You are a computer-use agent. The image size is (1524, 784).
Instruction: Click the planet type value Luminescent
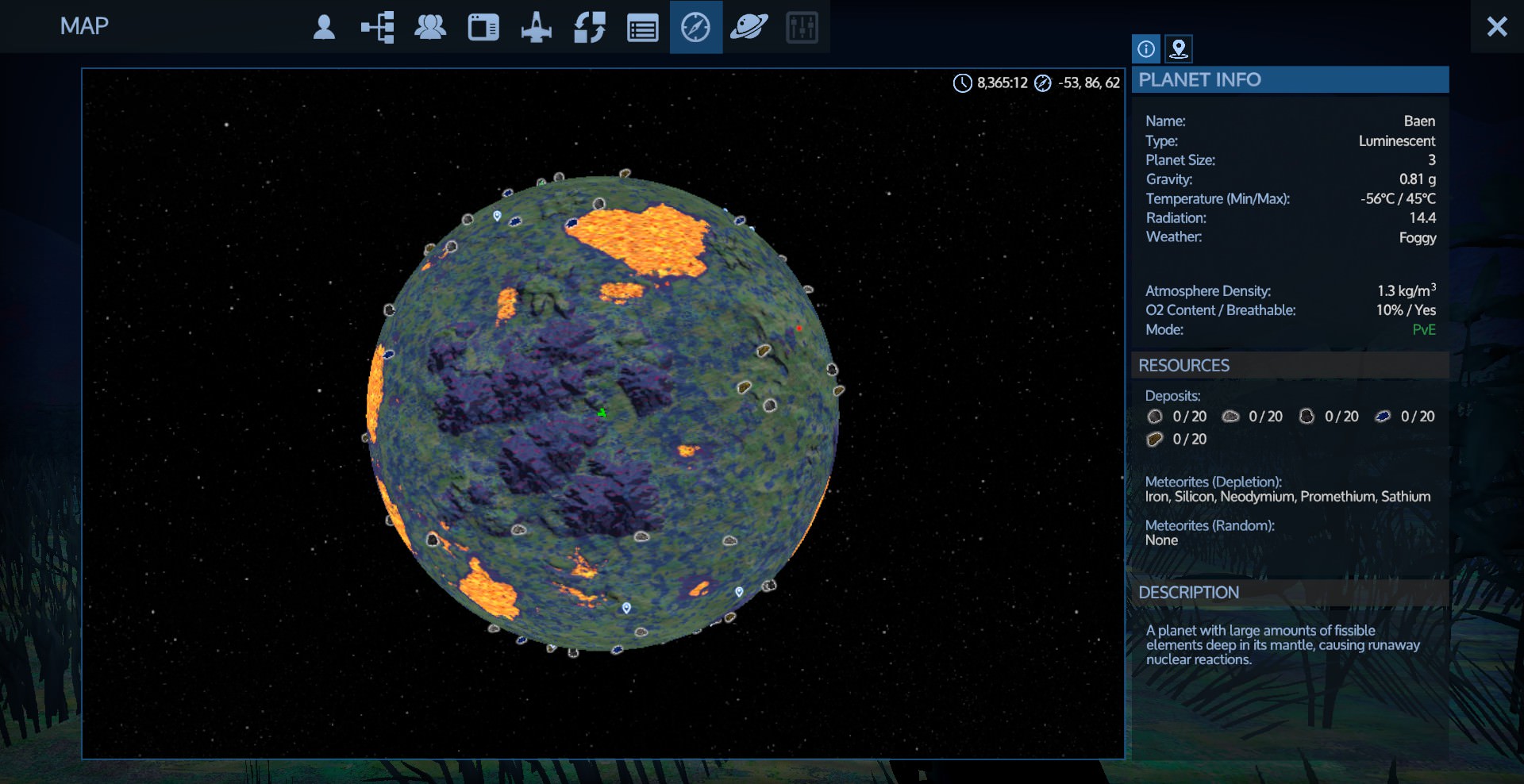click(1397, 141)
